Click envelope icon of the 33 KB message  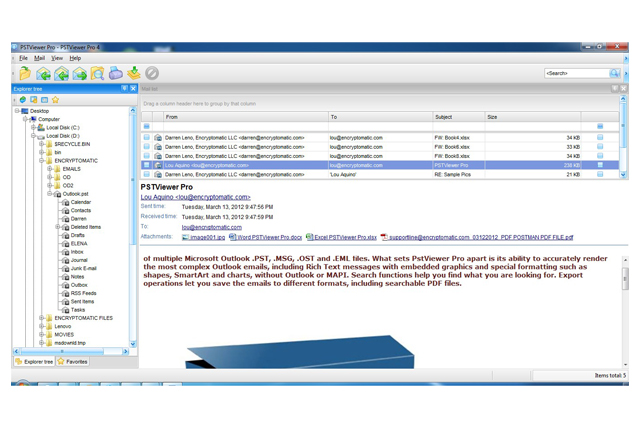pos(158,147)
